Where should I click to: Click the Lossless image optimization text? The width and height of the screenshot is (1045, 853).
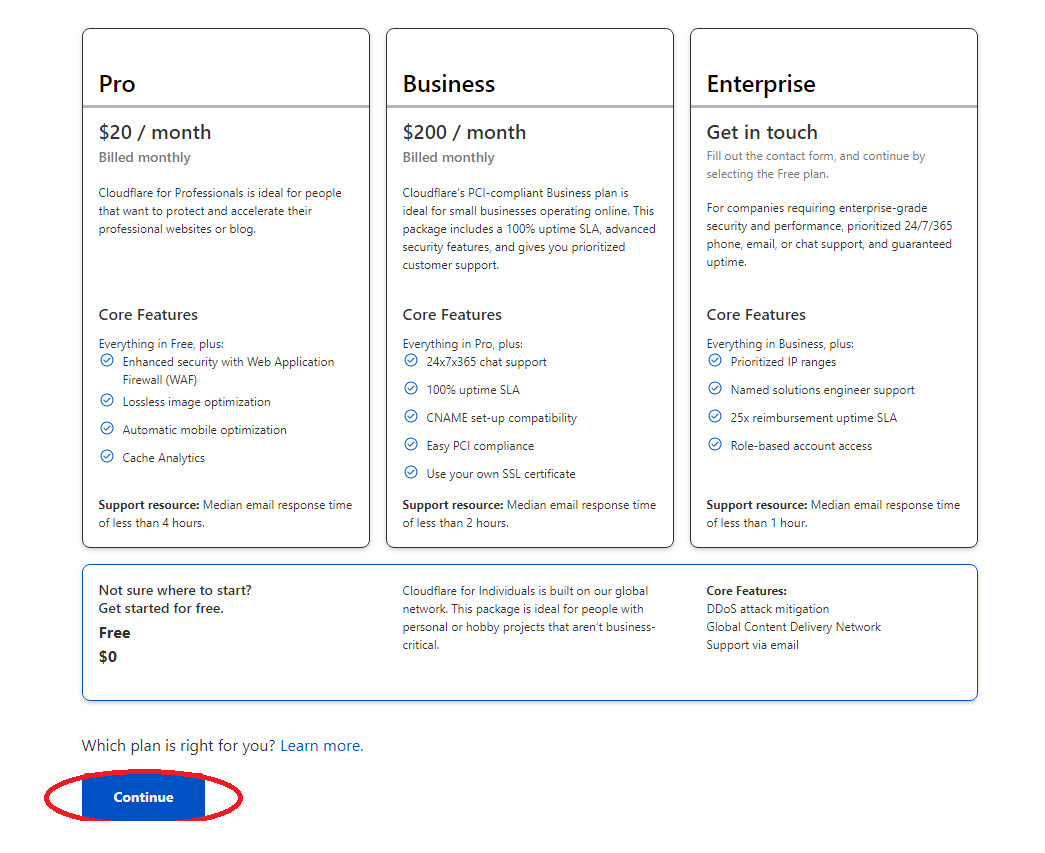(x=197, y=402)
